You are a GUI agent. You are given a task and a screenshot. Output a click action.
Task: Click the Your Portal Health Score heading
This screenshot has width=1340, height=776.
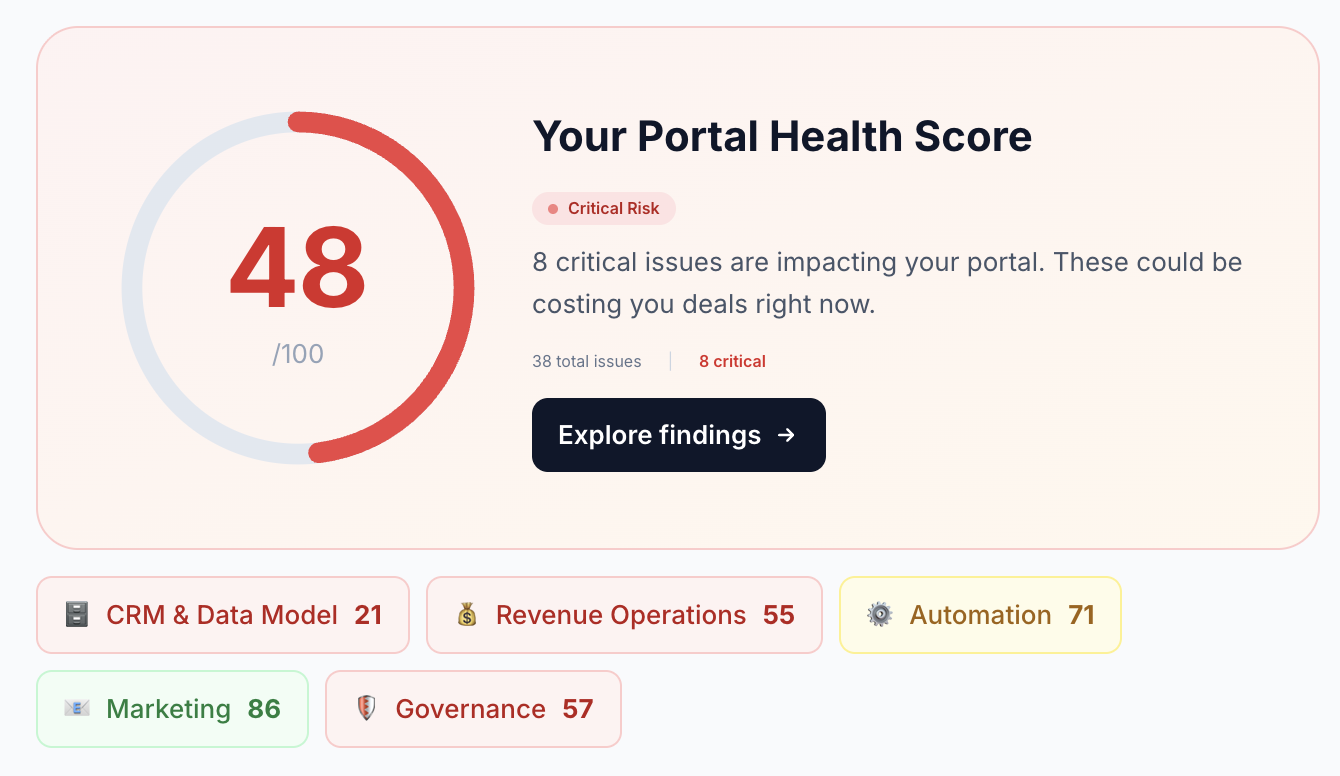pyautogui.click(x=782, y=136)
